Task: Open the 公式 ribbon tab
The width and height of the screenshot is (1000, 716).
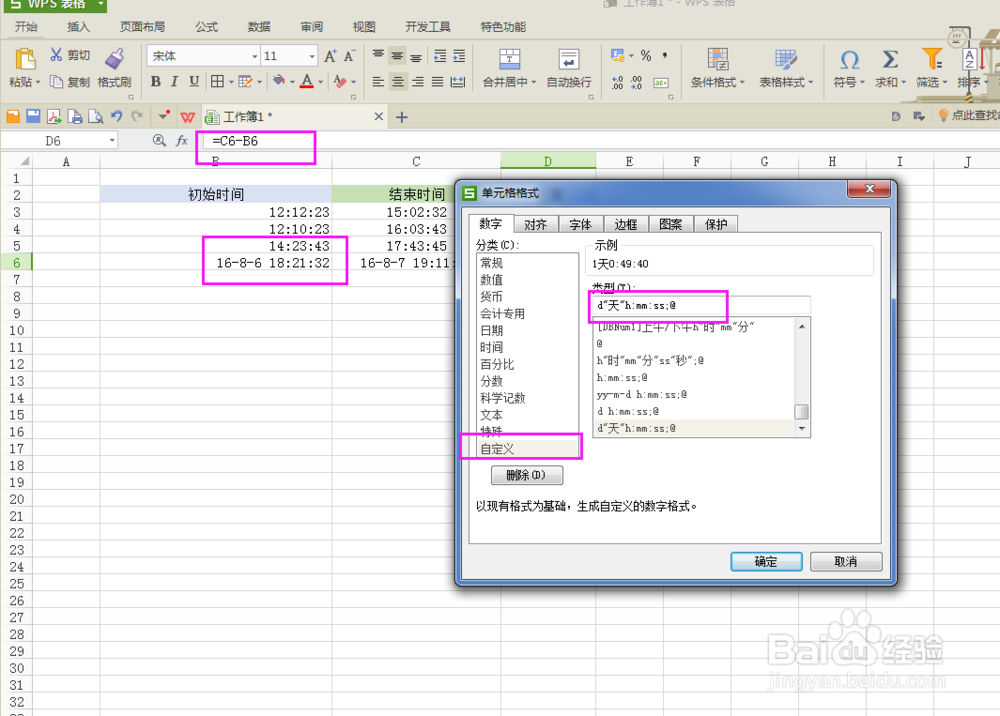Action: click(x=206, y=27)
